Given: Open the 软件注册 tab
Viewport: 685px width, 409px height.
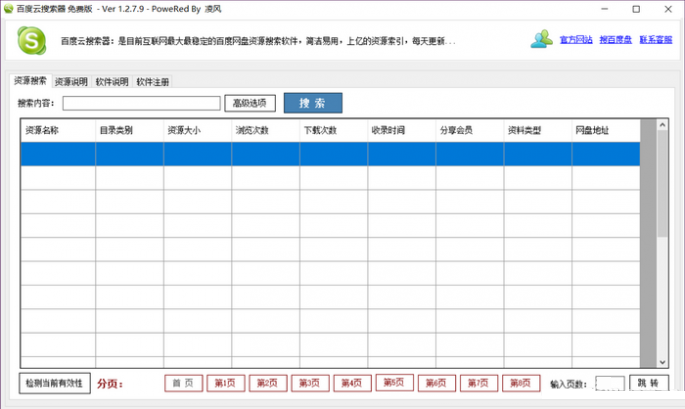Looking at the screenshot, I should (x=153, y=81).
